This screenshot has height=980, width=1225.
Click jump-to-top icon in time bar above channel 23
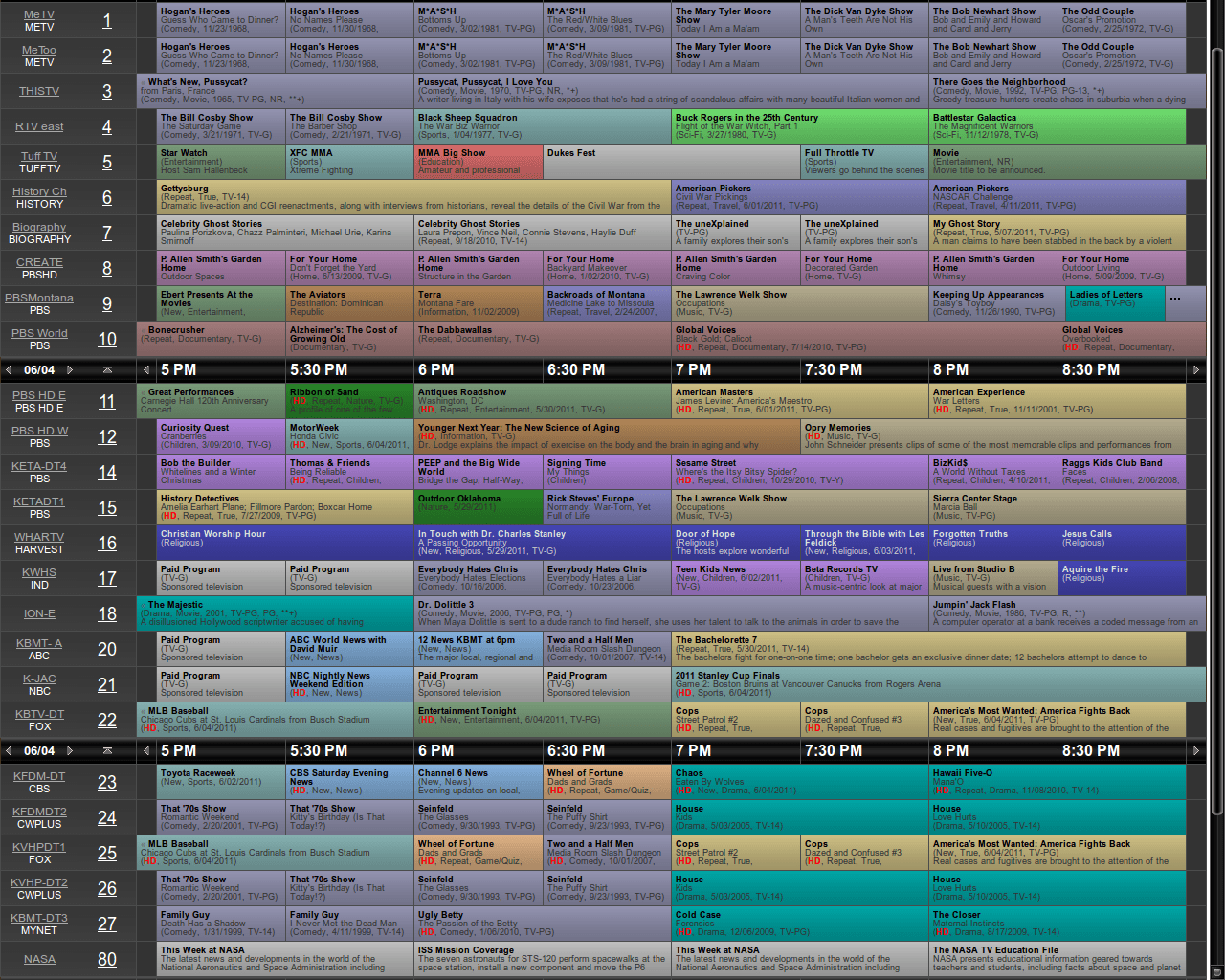[x=107, y=750]
